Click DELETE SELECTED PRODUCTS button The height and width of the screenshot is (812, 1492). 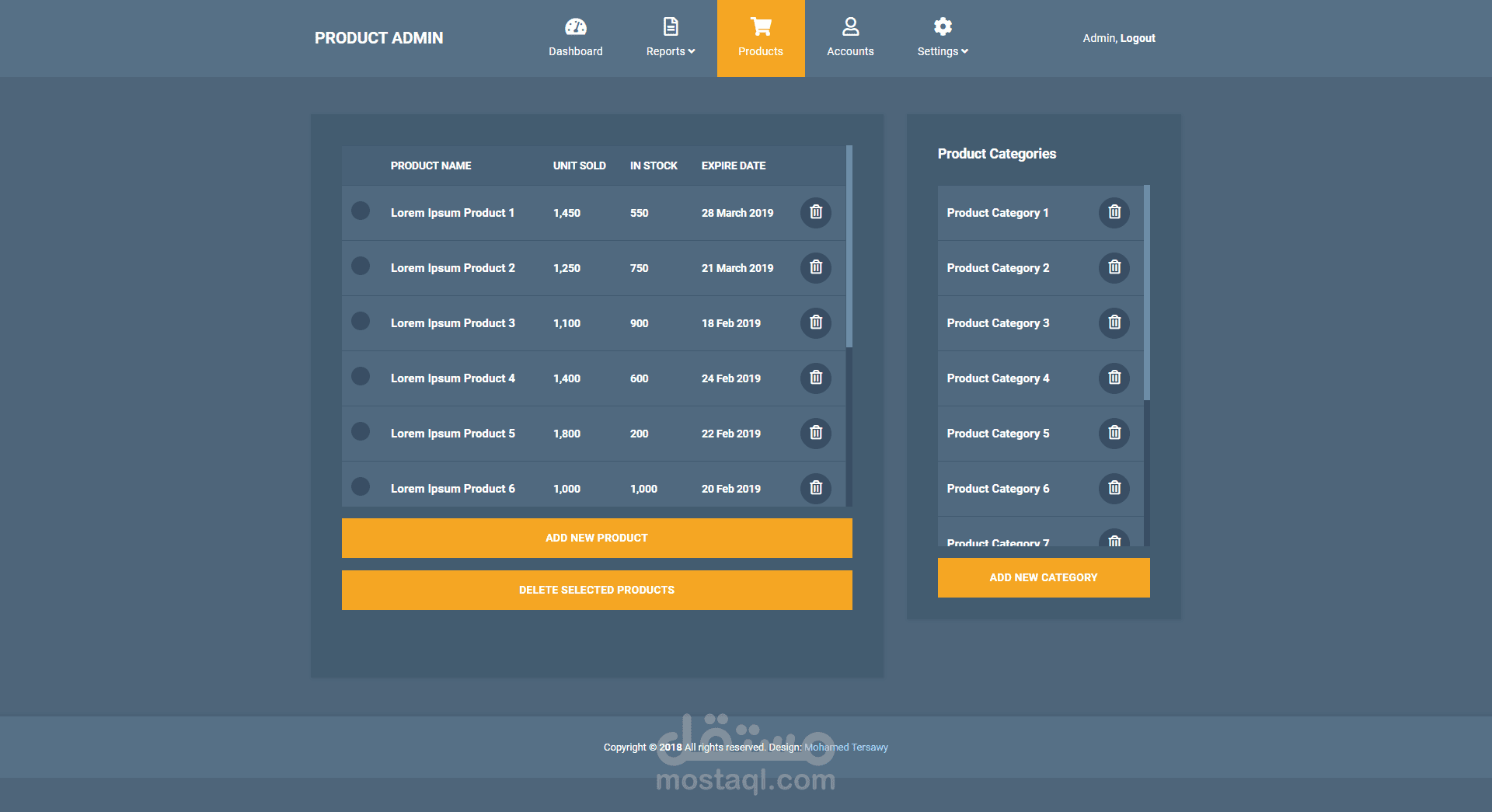pos(597,590)
